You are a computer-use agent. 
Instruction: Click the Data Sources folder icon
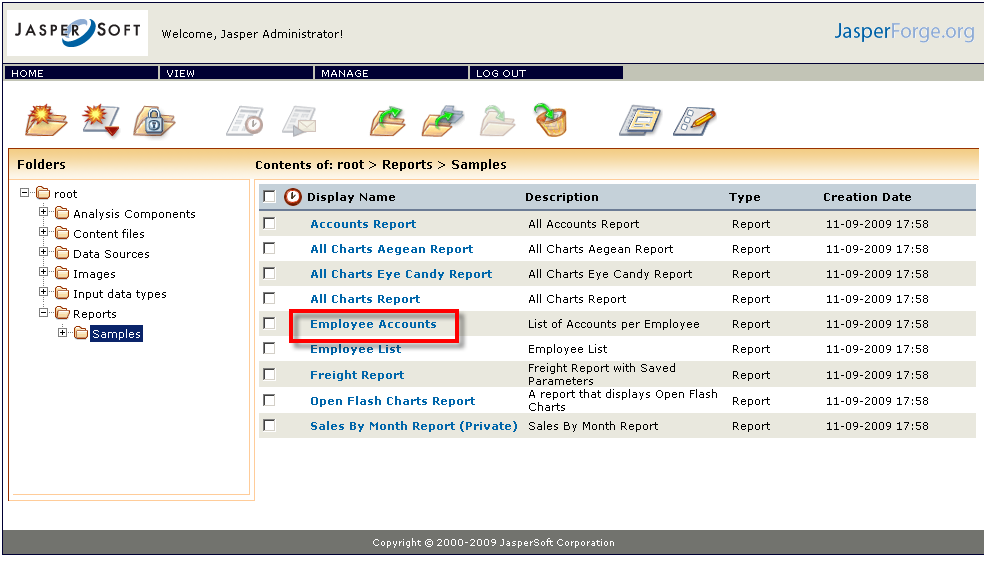(x=62, y=254)
